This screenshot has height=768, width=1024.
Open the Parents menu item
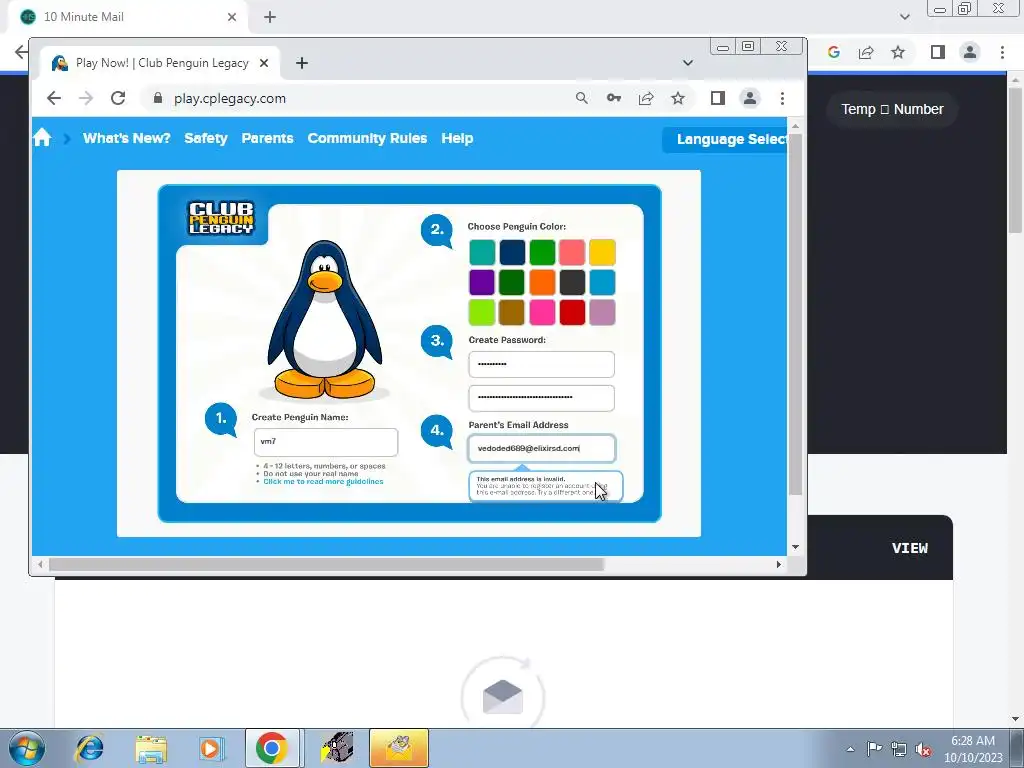click(267, 138)
